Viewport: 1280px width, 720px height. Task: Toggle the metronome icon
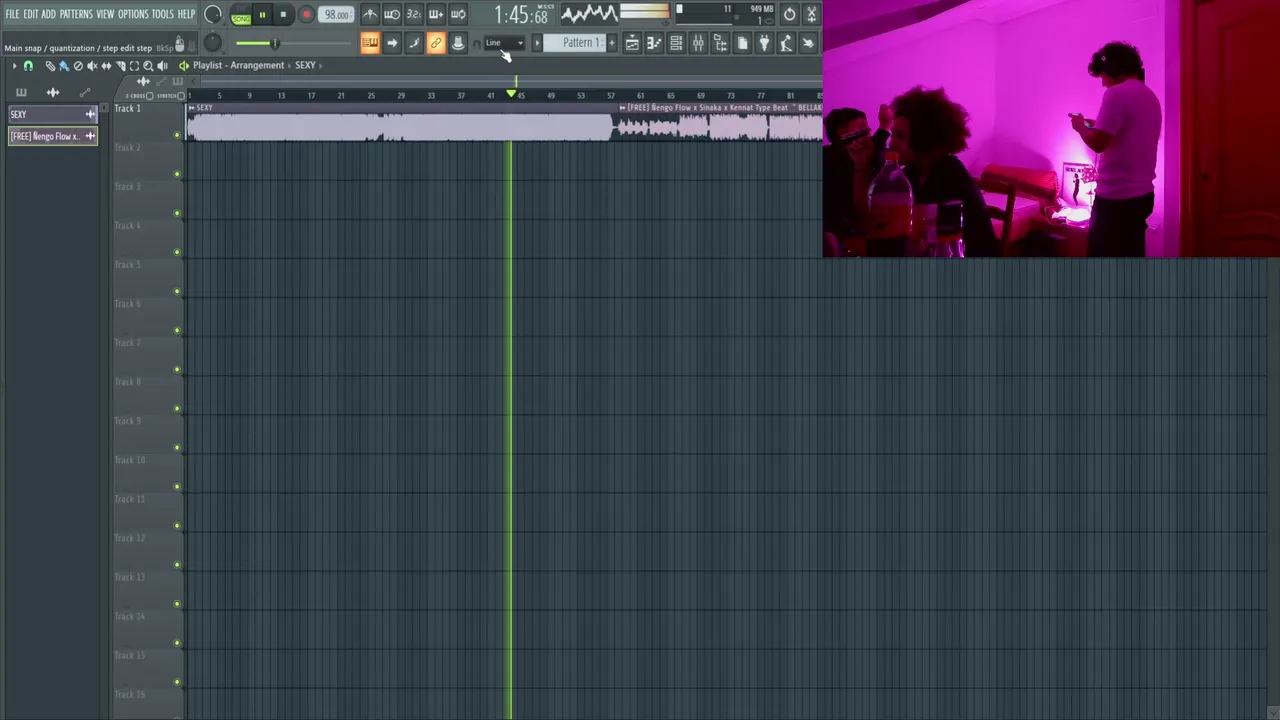tap(370, 14)
